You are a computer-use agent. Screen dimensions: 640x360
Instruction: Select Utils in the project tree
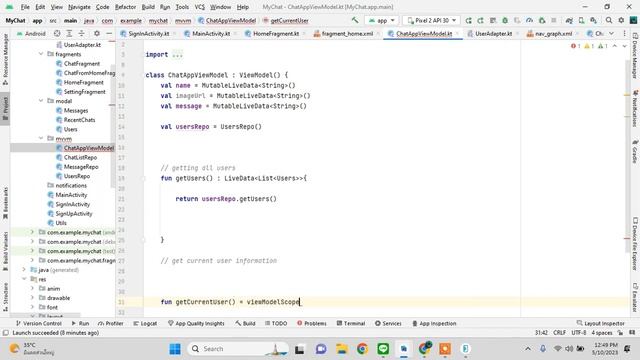click(61, 223)
